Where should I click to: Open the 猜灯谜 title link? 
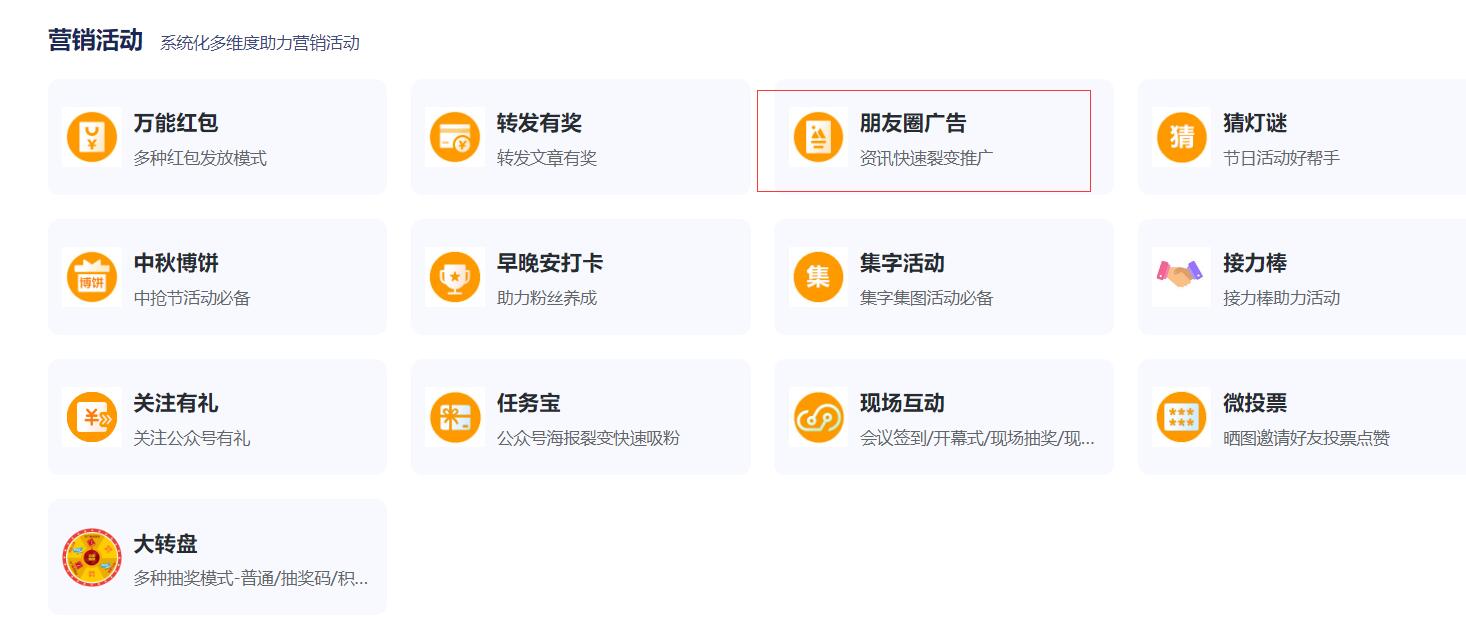coord(1255,123)
